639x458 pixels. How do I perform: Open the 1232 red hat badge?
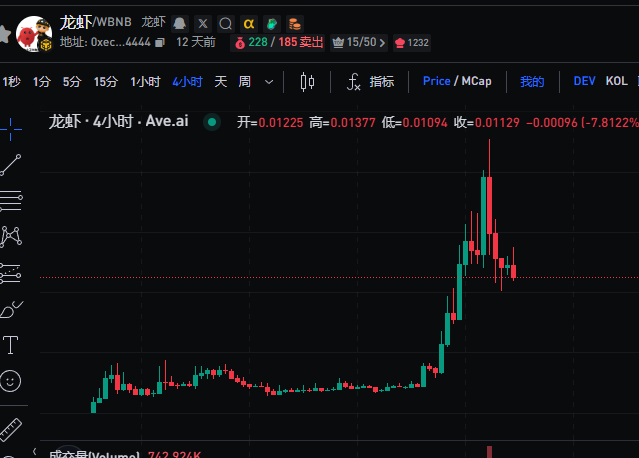(412, 42)
